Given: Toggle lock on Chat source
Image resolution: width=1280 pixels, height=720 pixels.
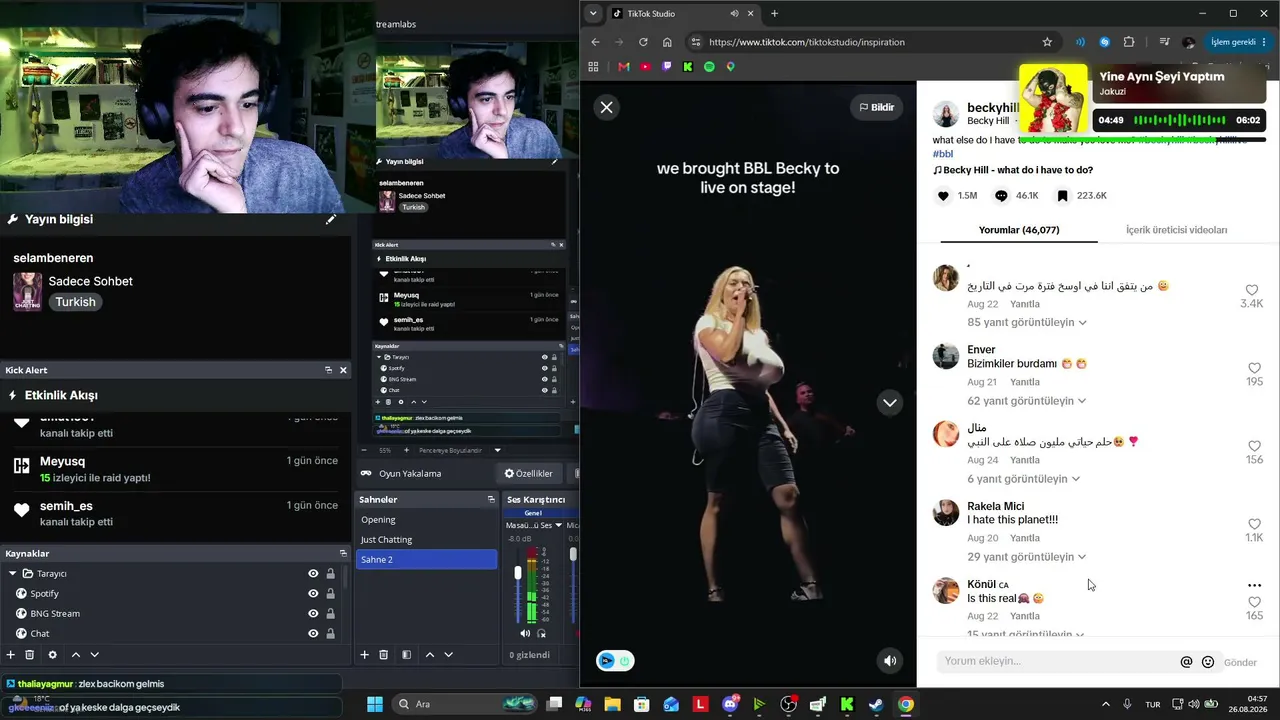Looking at the screenshot, I should [x=331, y=634].
